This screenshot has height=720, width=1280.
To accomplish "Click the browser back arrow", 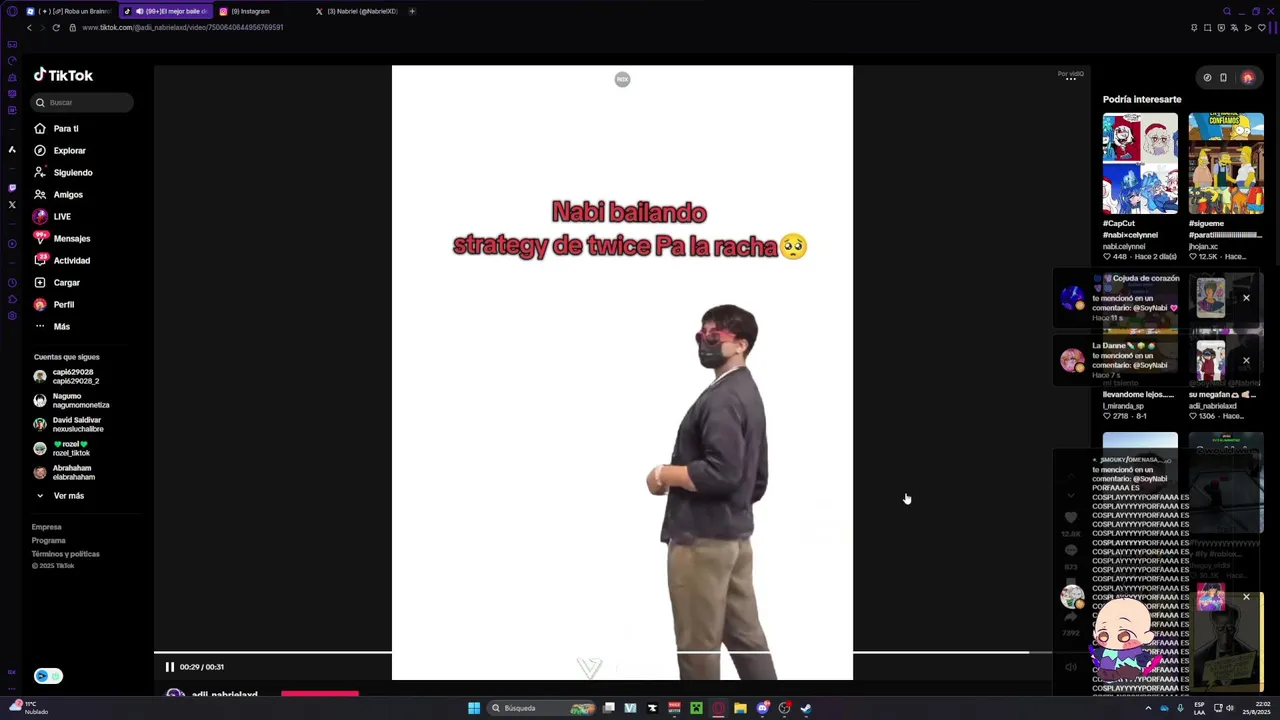I will coord(29,28).
